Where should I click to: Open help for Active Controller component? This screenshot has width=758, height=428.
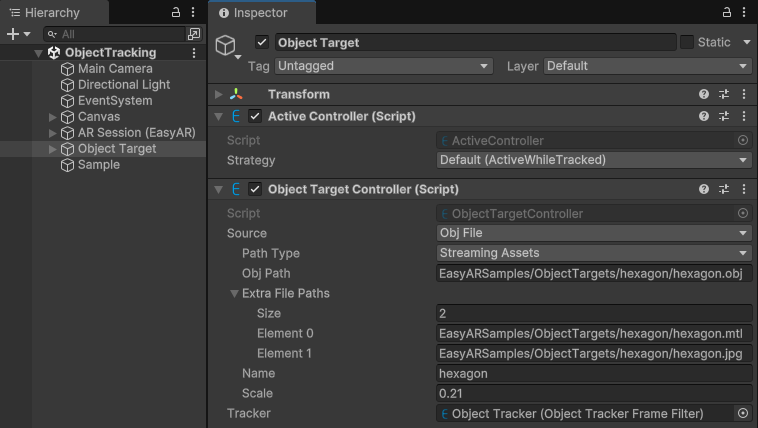click(x=704, y=117)
